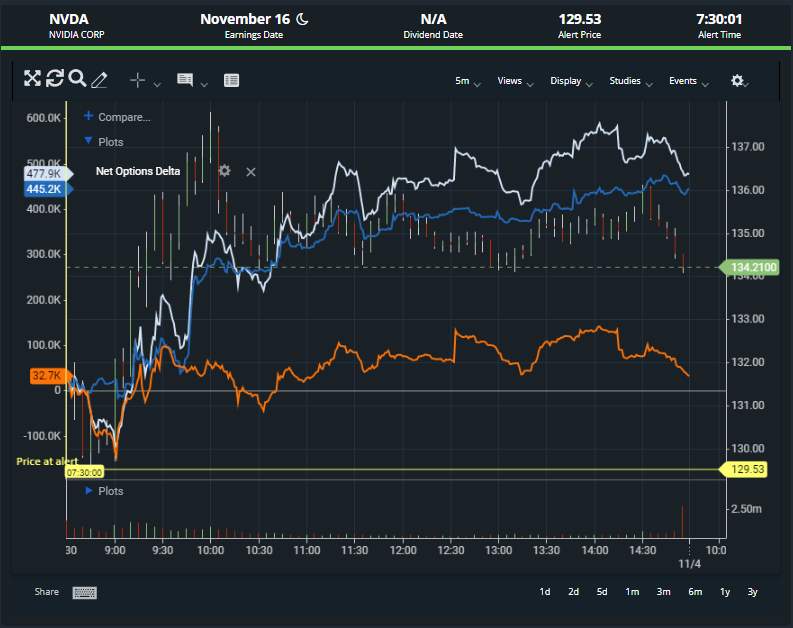The image size is (793, 628).
Task: Open chart settings gear
Action: point(737,80)
